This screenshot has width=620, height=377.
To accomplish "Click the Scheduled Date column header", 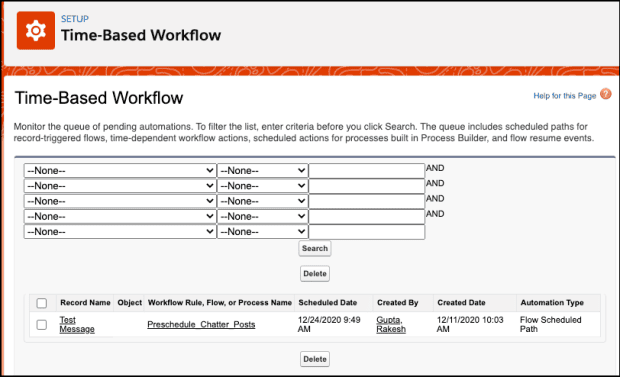I will coord(327,303).
